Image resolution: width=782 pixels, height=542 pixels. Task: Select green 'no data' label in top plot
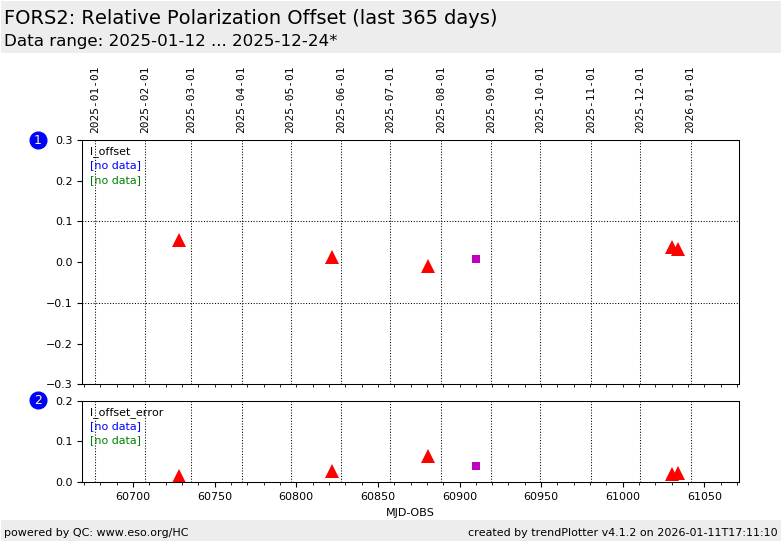coord(115,180)
